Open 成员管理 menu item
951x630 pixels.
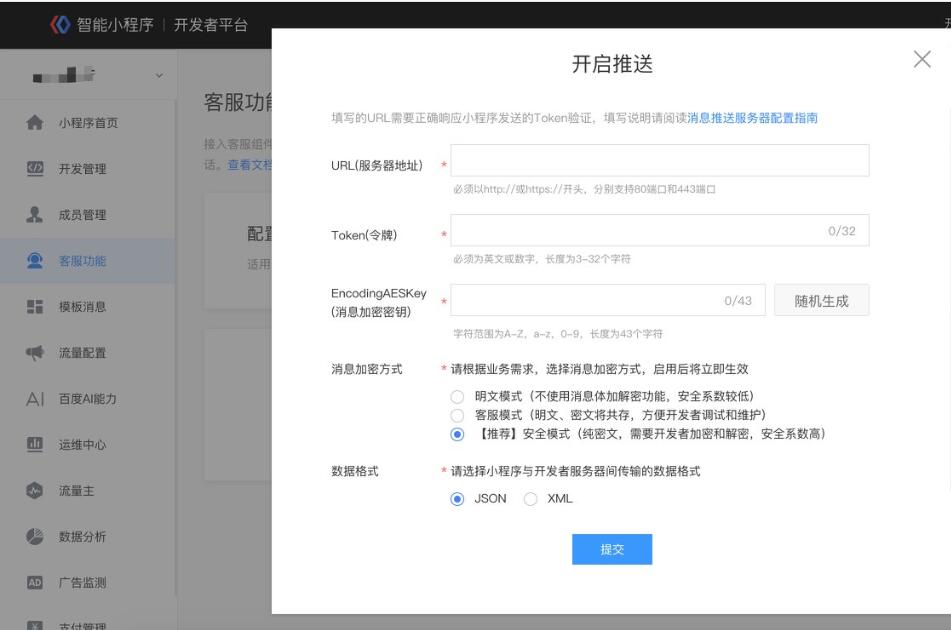(x=88, y=215)
